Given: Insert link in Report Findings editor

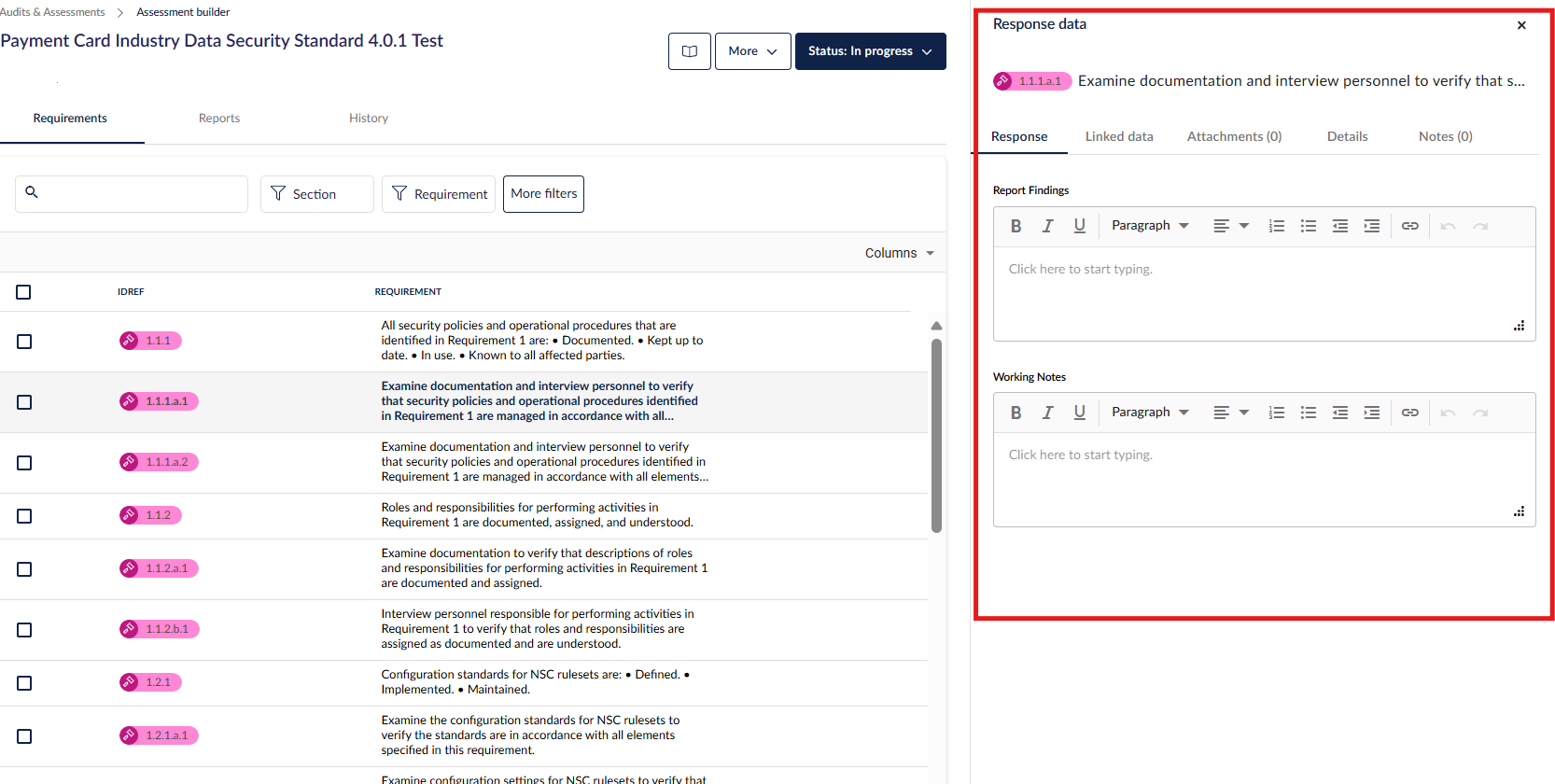Looking at the screenshot, I should pos(1409,226).
